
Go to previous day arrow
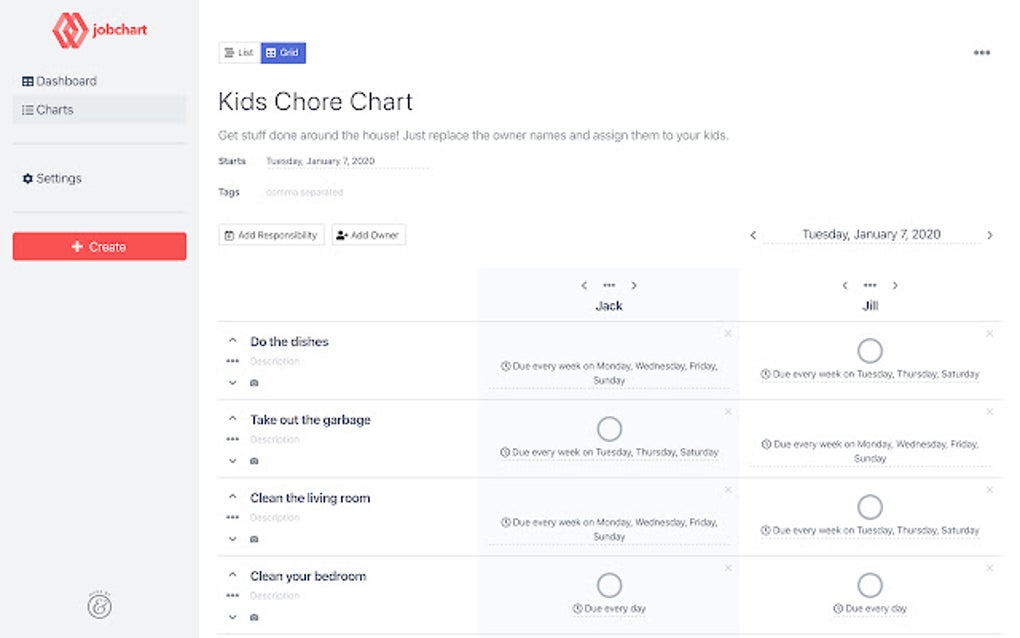tap(753, 235)
